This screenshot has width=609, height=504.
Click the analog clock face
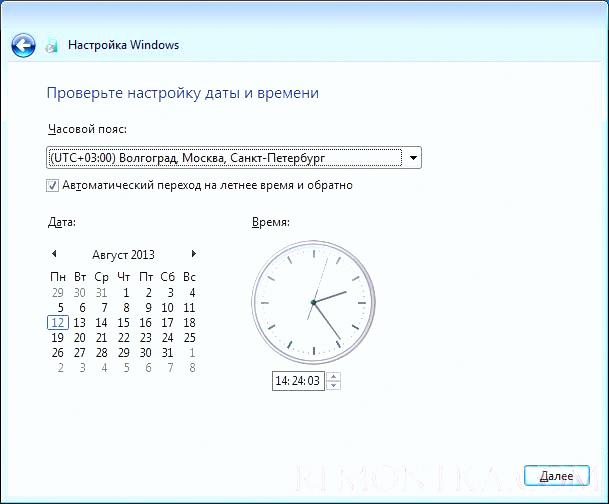click(x=313, y=302)
